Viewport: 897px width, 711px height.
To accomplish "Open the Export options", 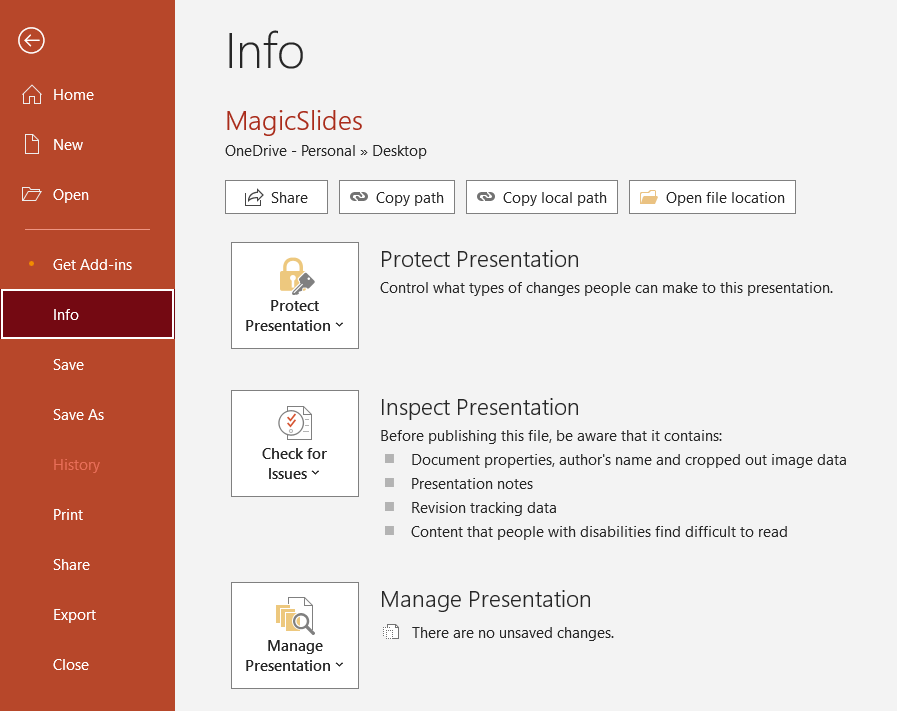I will click(x=87, y=615).
